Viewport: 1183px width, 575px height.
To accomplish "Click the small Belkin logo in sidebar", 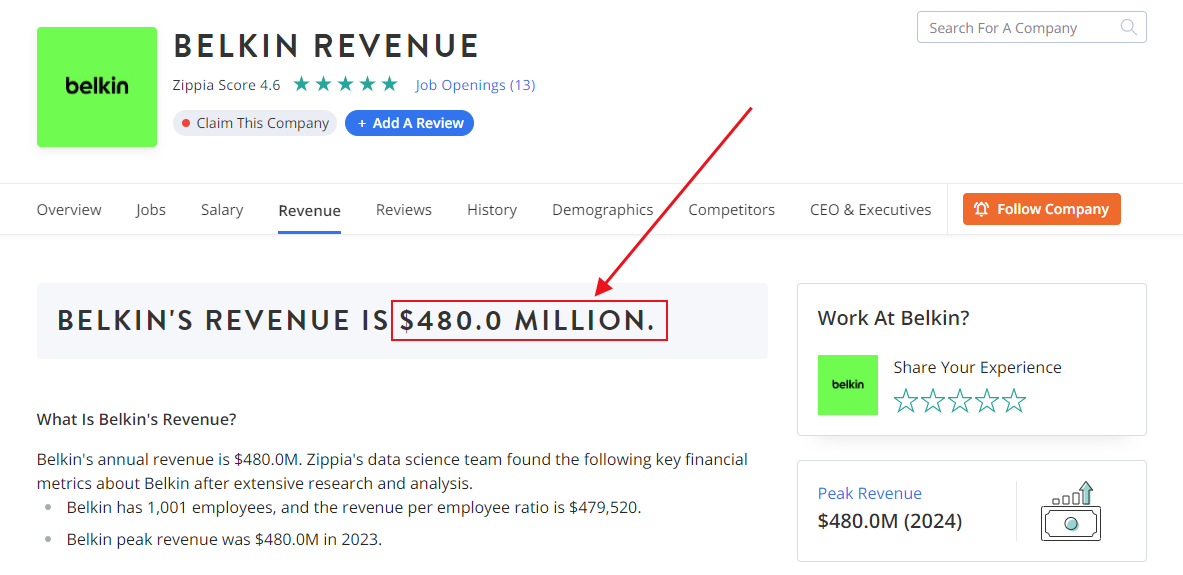I will click(847, 385).
